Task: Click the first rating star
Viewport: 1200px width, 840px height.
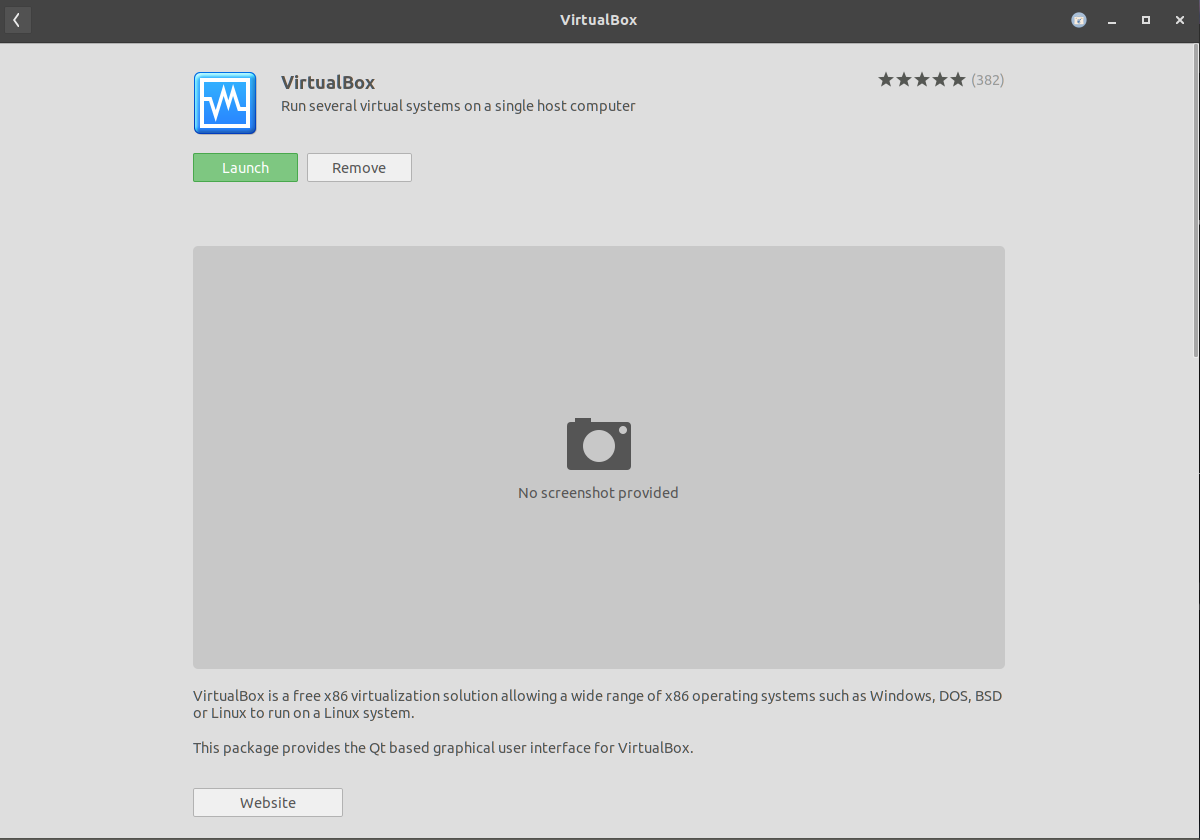Action: click(x=886, y=80)
